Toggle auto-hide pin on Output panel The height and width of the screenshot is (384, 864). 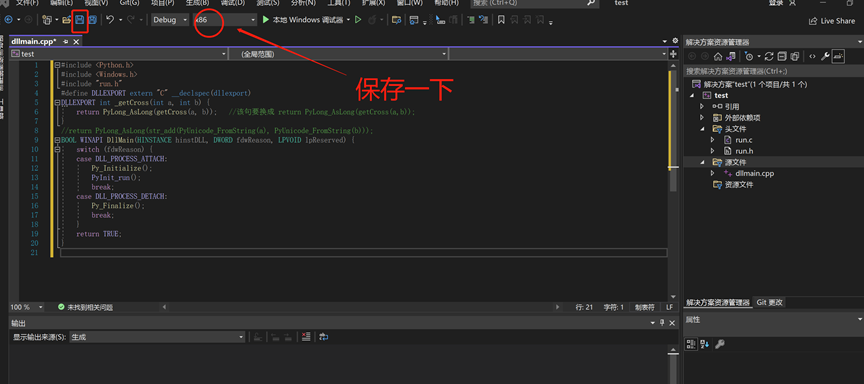(663, 323)
